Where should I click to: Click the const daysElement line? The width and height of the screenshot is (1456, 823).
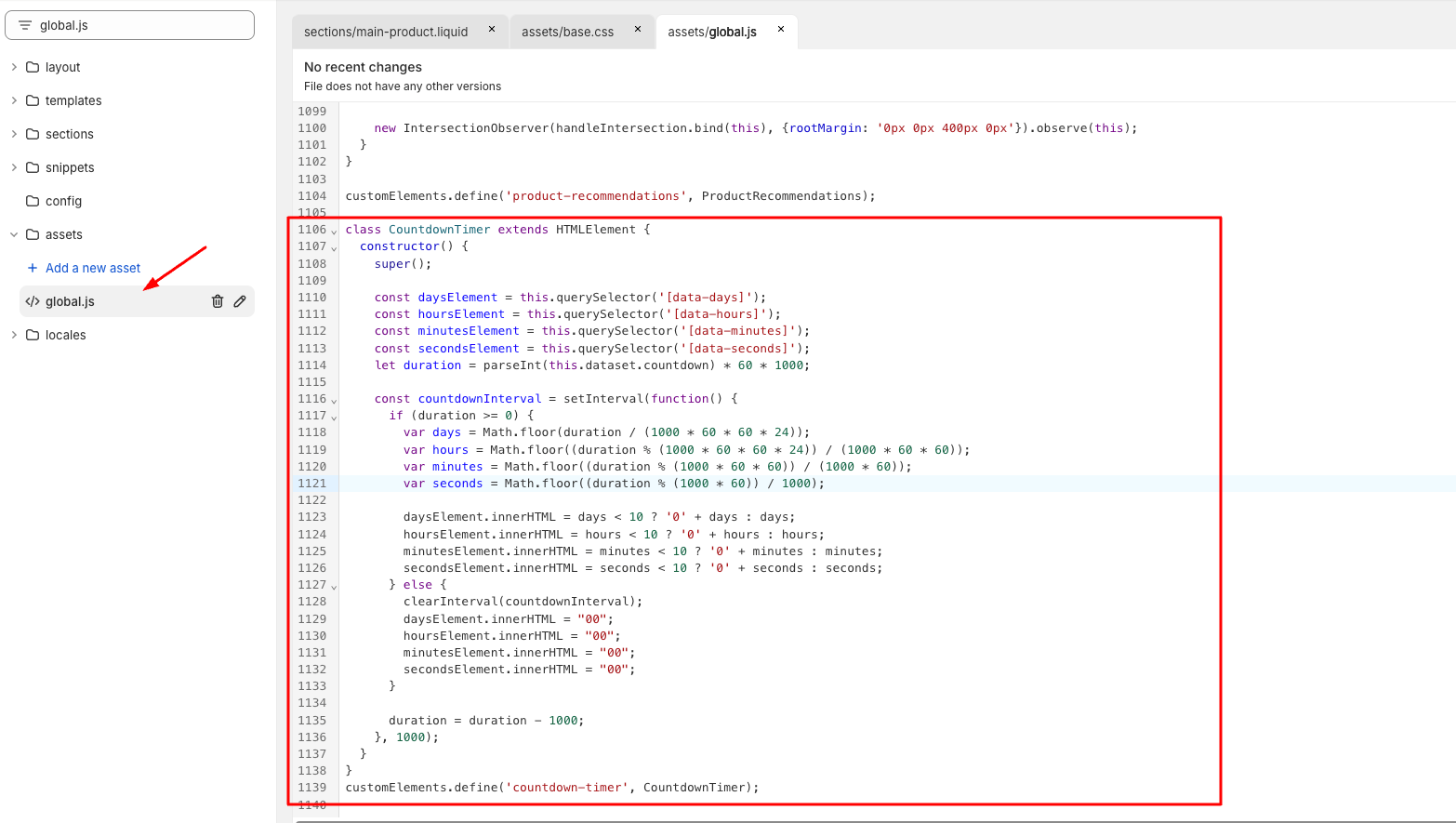[571, 298]
